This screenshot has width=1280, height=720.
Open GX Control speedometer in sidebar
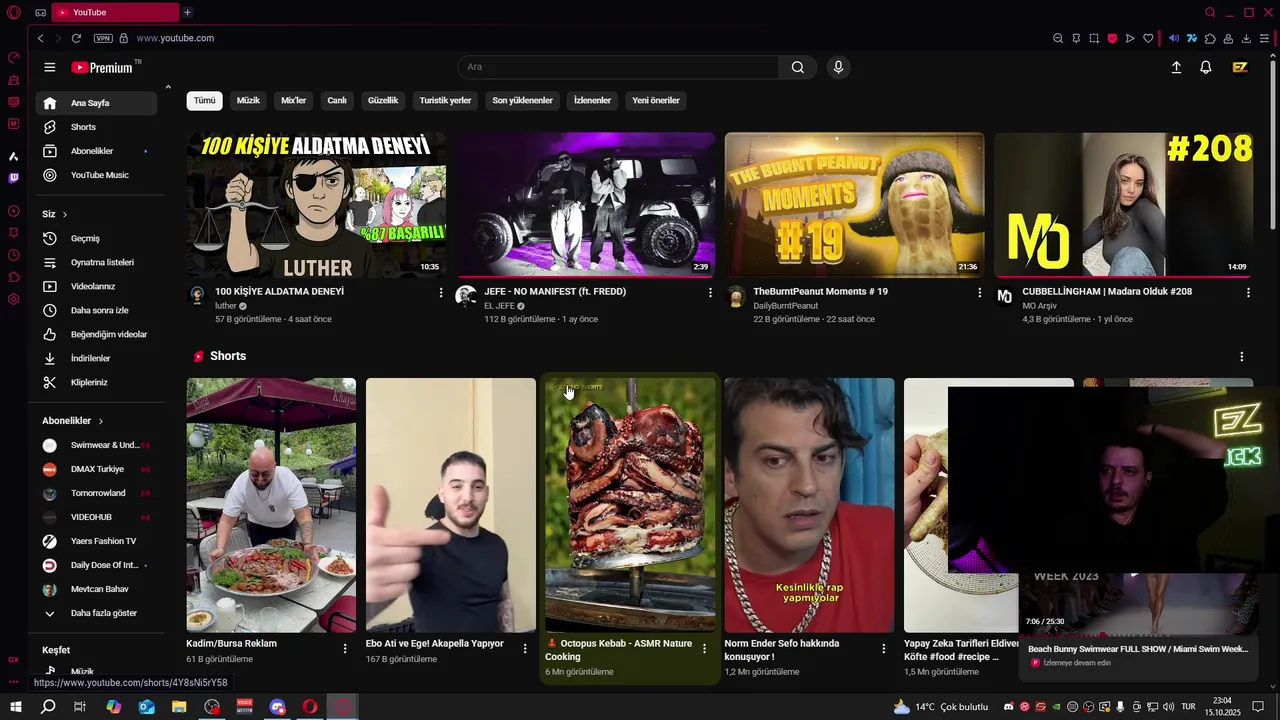pos(14,57)
